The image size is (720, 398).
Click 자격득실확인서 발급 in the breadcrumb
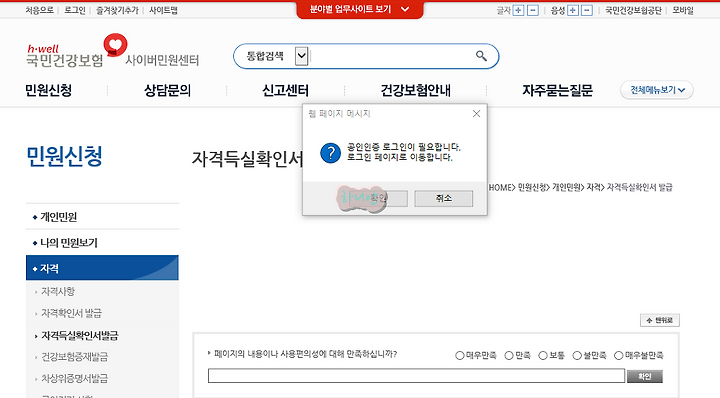[x=640, y=187]
